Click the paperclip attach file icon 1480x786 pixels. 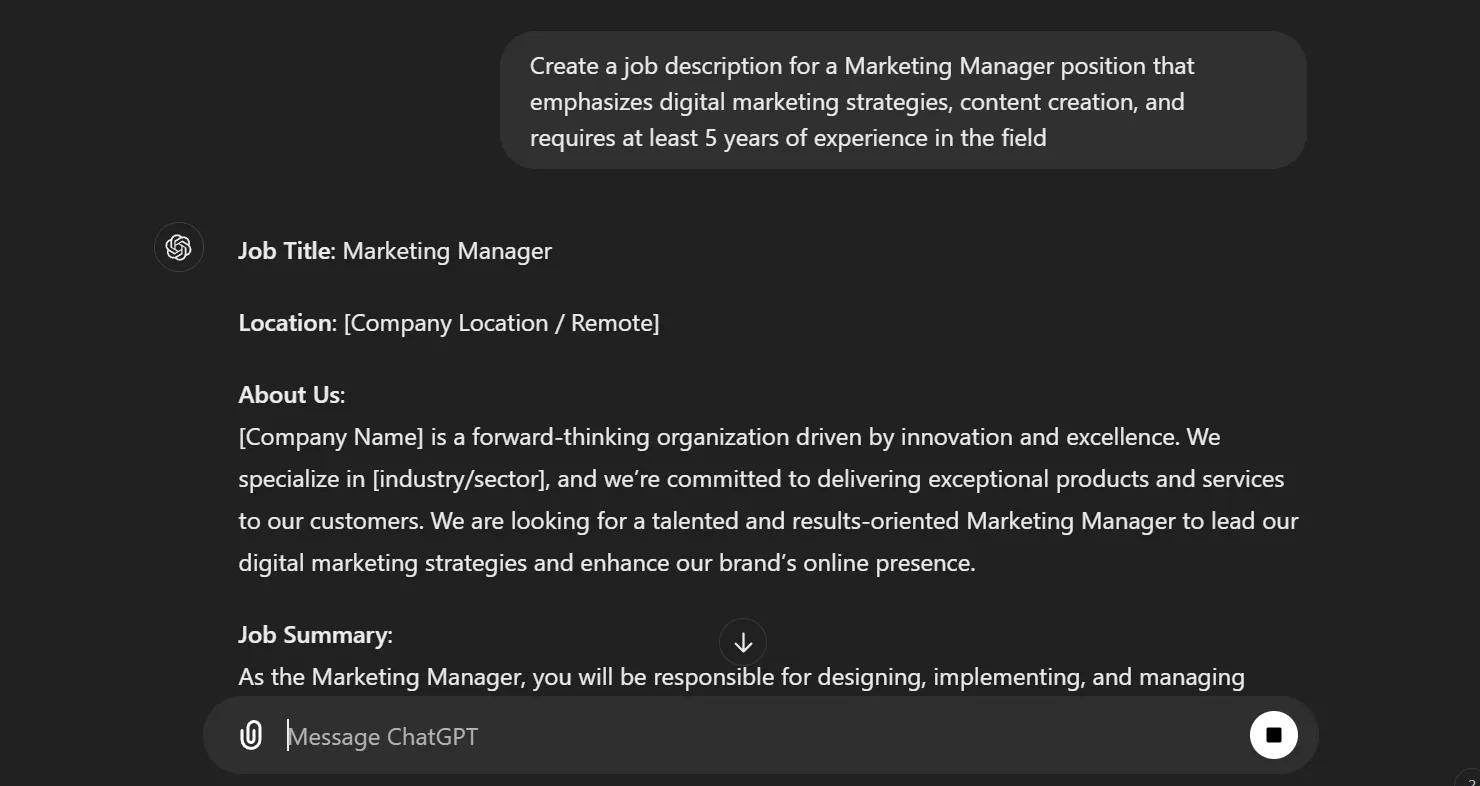pyautogui.click(x=251, y=736)
